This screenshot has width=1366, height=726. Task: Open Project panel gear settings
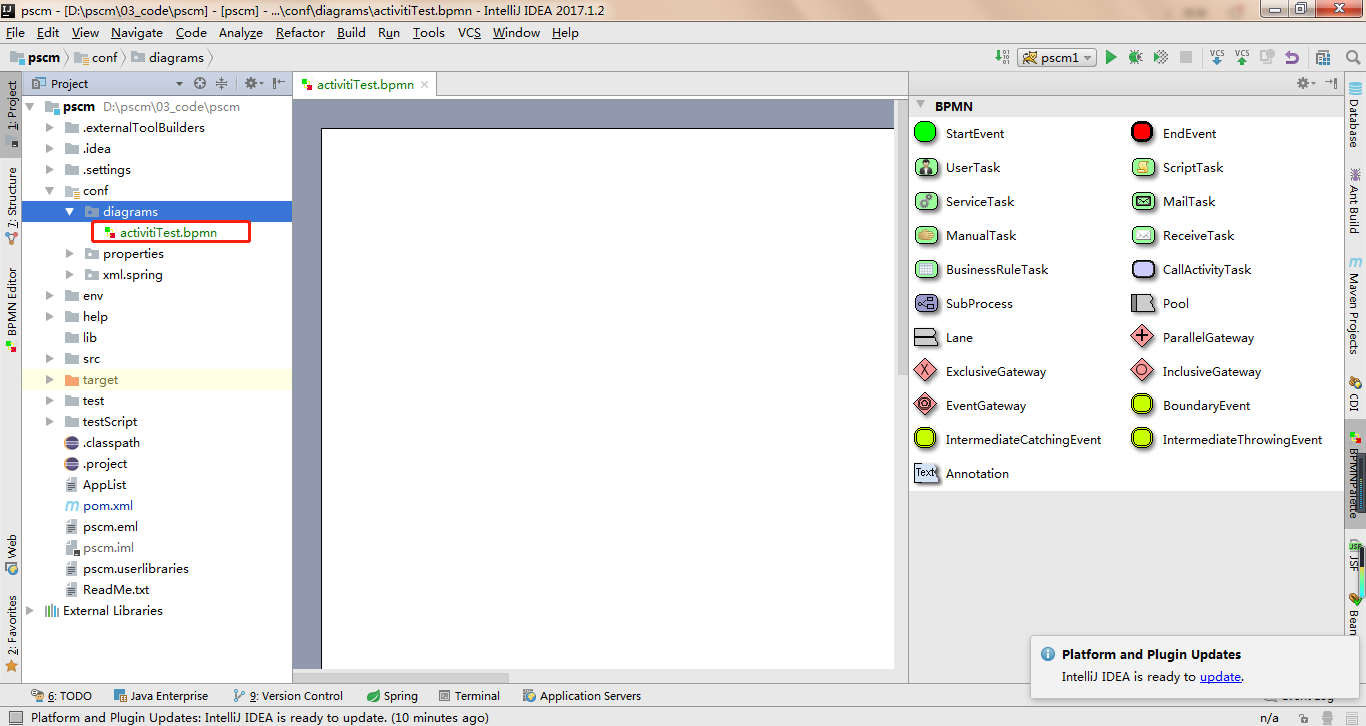click(253, 84)
